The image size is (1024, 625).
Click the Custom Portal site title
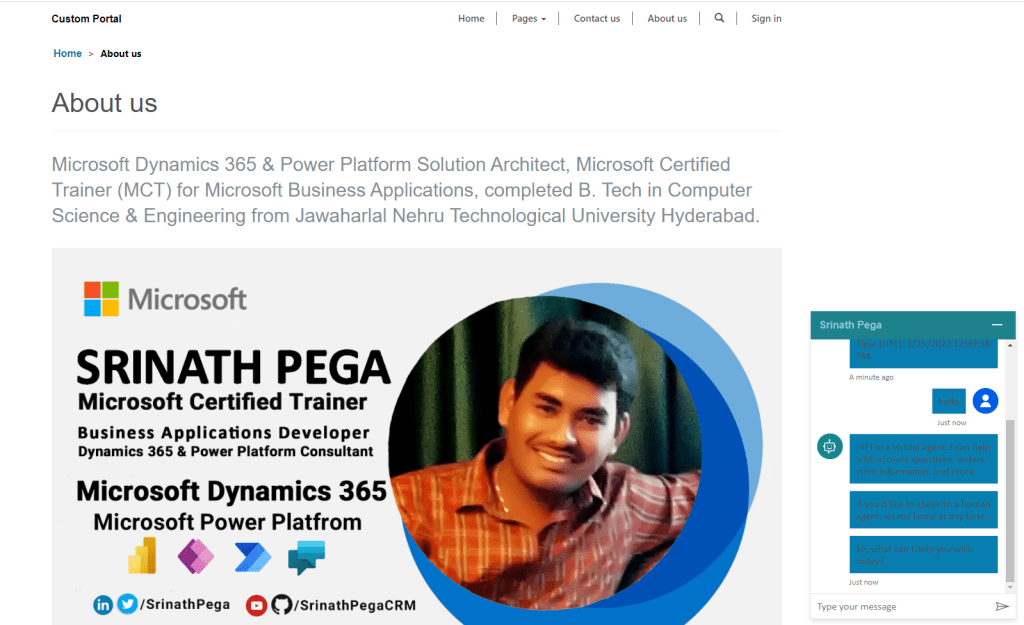tap(86, 19)
